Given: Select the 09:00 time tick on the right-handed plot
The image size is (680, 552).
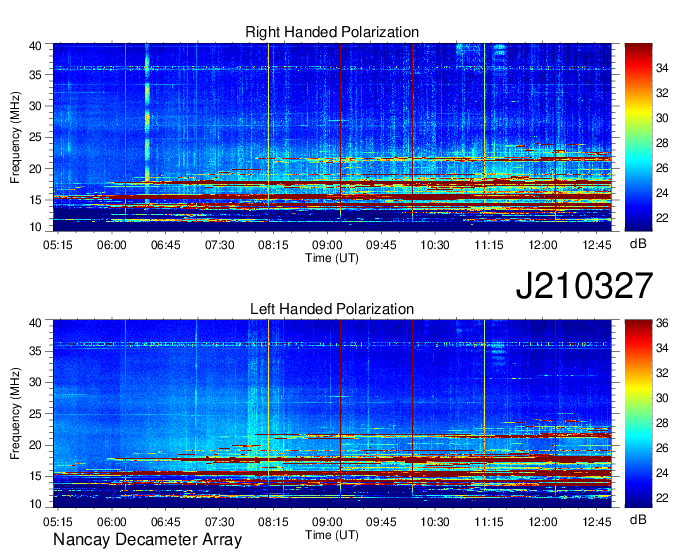Looking at the screenshot, I should pyautogui.click(x=327, y=245).
